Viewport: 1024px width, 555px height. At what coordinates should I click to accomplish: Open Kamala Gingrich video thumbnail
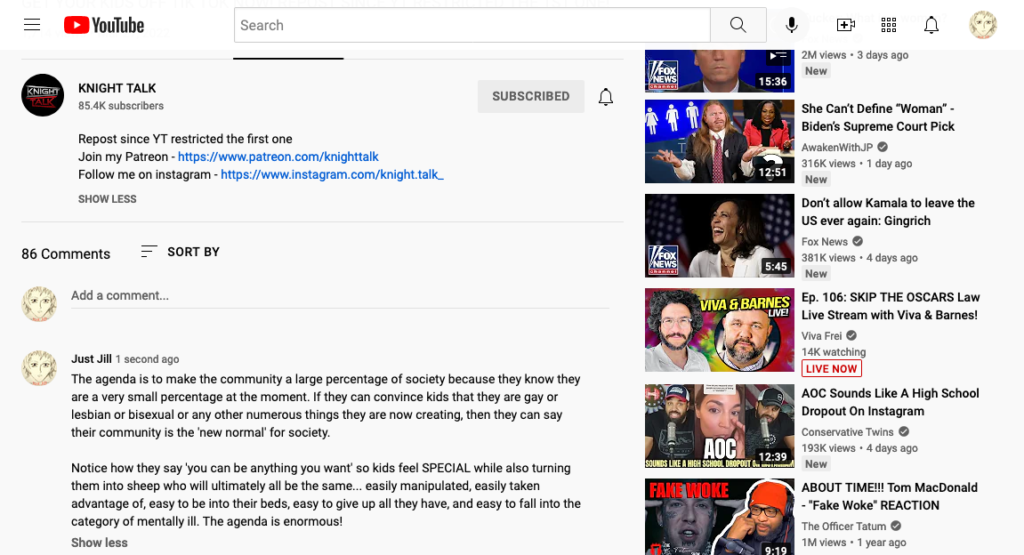click(720, 236)
